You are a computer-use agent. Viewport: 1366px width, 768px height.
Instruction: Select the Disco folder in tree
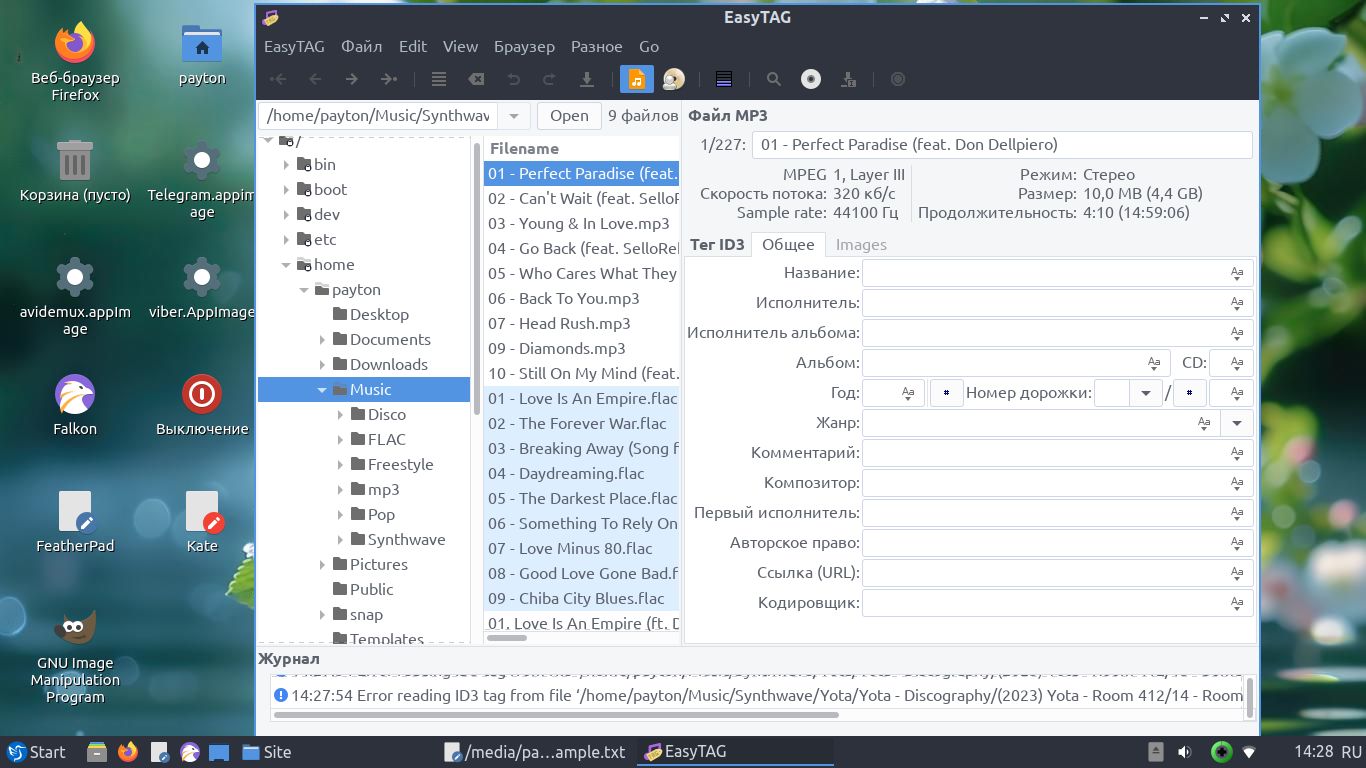tap(386, 414)
